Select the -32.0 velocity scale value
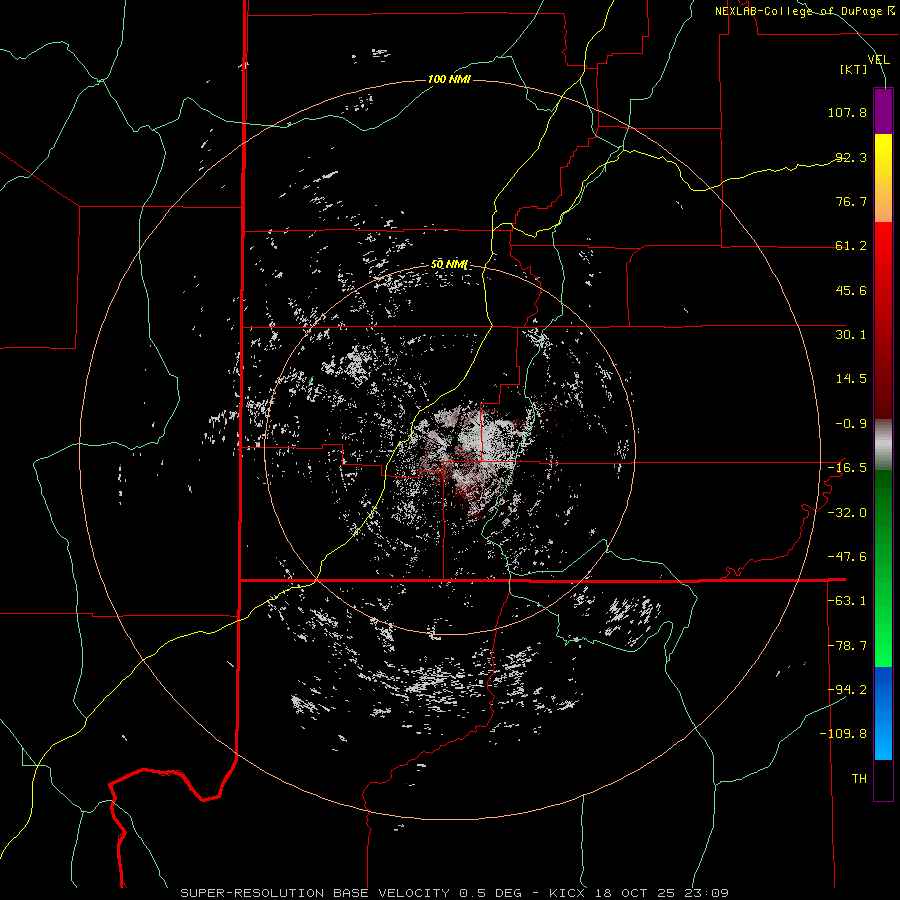Viewport: 900px width, 900px height. (847, 513)
